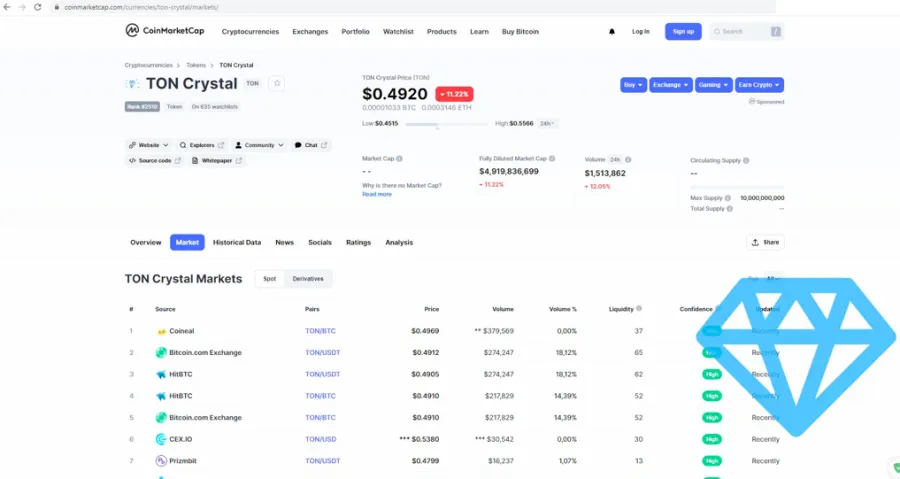The image size is (900, 479).
Task: Click the CoinMarketCap logo
Action: (x=165, y=30)
